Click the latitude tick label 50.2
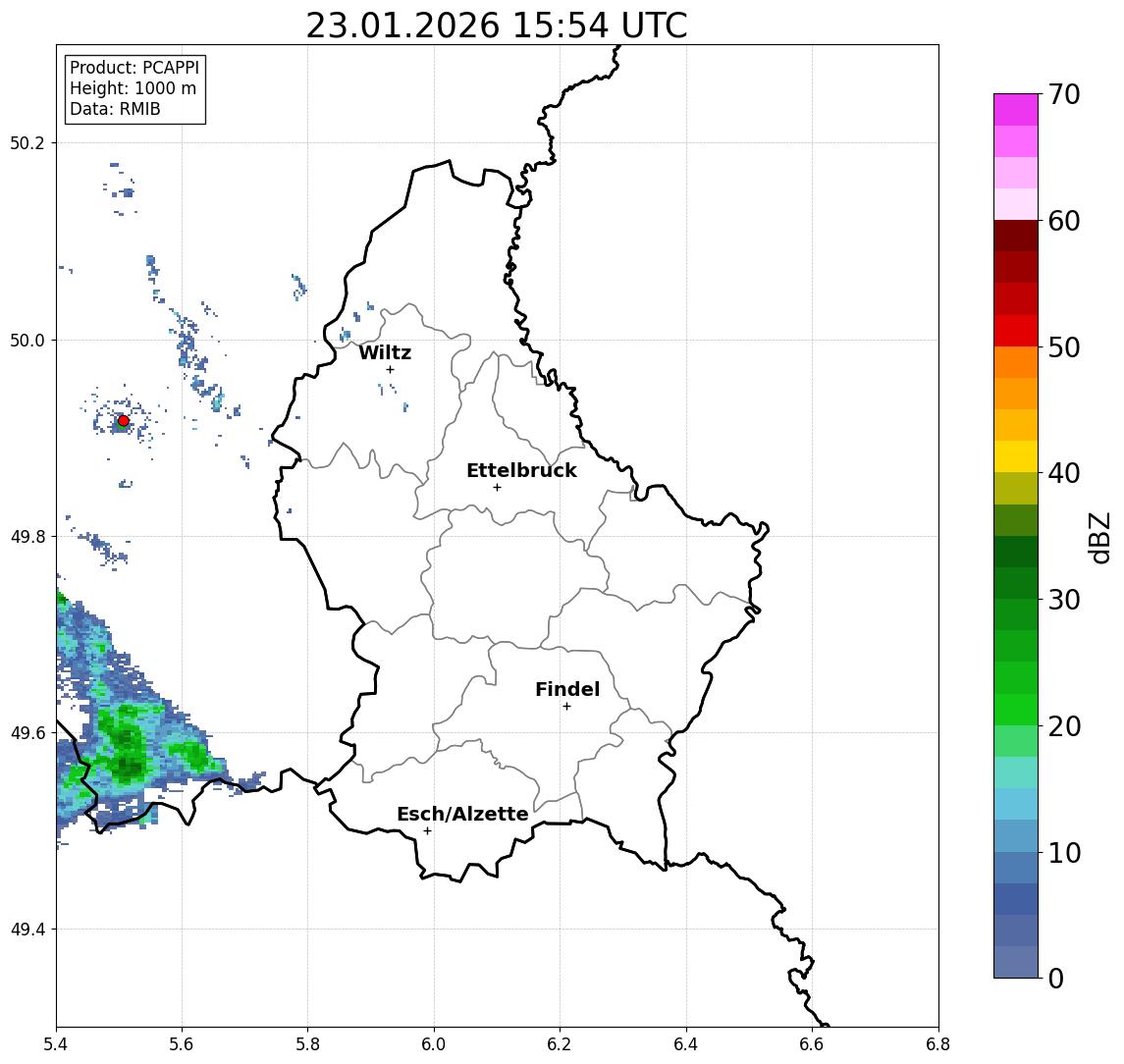The width and height of the screenshot is (1124, 1064). 27,142
